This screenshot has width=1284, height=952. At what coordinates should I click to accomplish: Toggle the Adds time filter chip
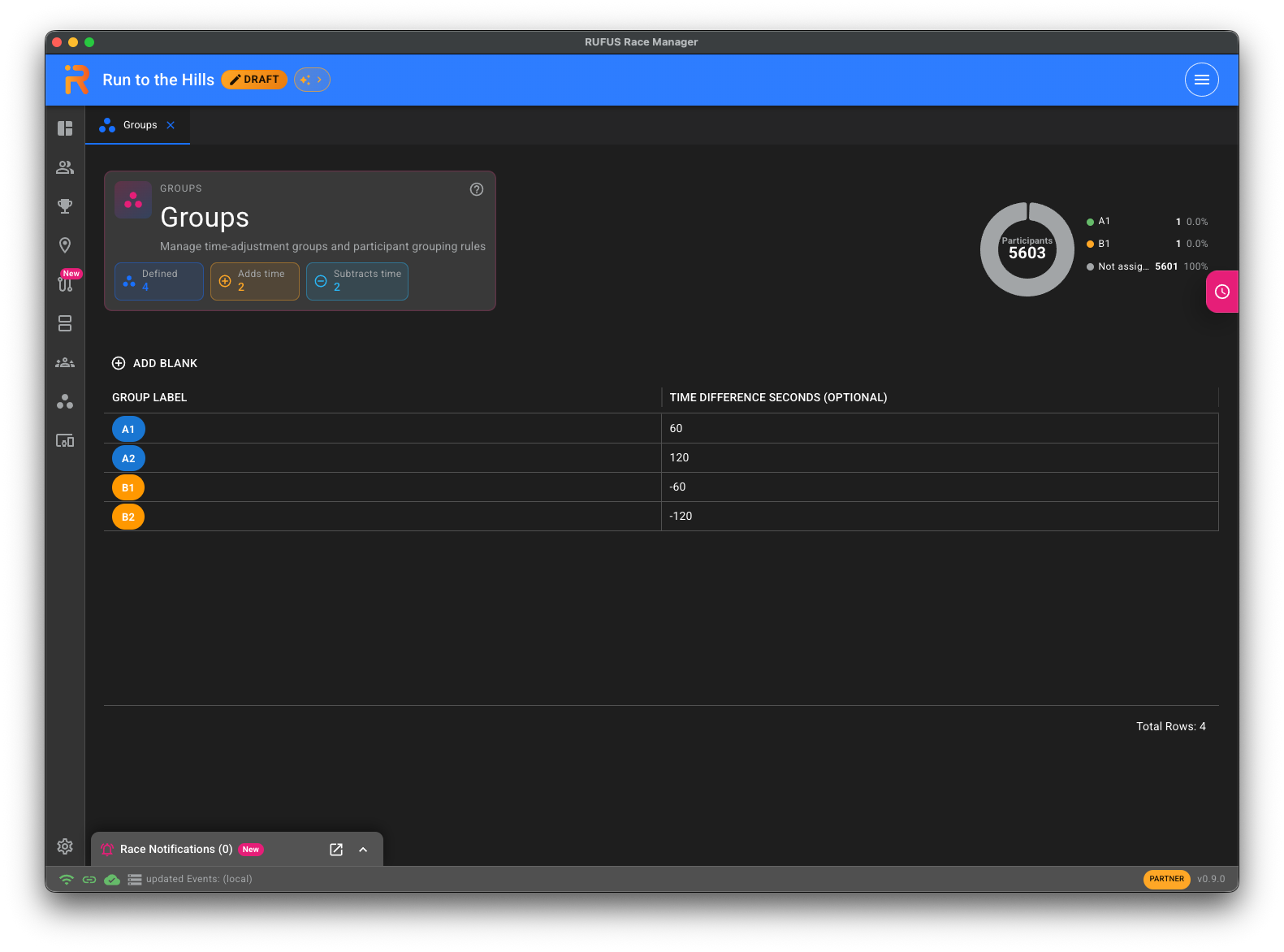(255, 281)
